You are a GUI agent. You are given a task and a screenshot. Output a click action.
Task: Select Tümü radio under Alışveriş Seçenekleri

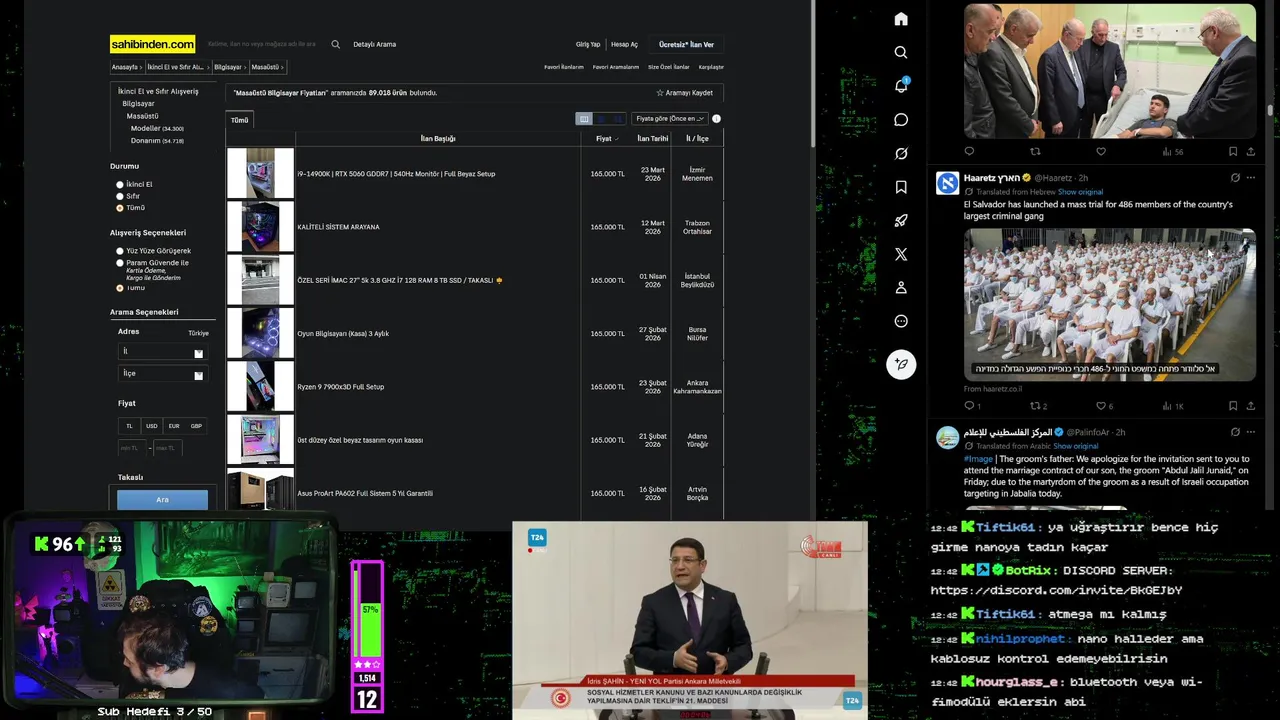pos(120,288)
